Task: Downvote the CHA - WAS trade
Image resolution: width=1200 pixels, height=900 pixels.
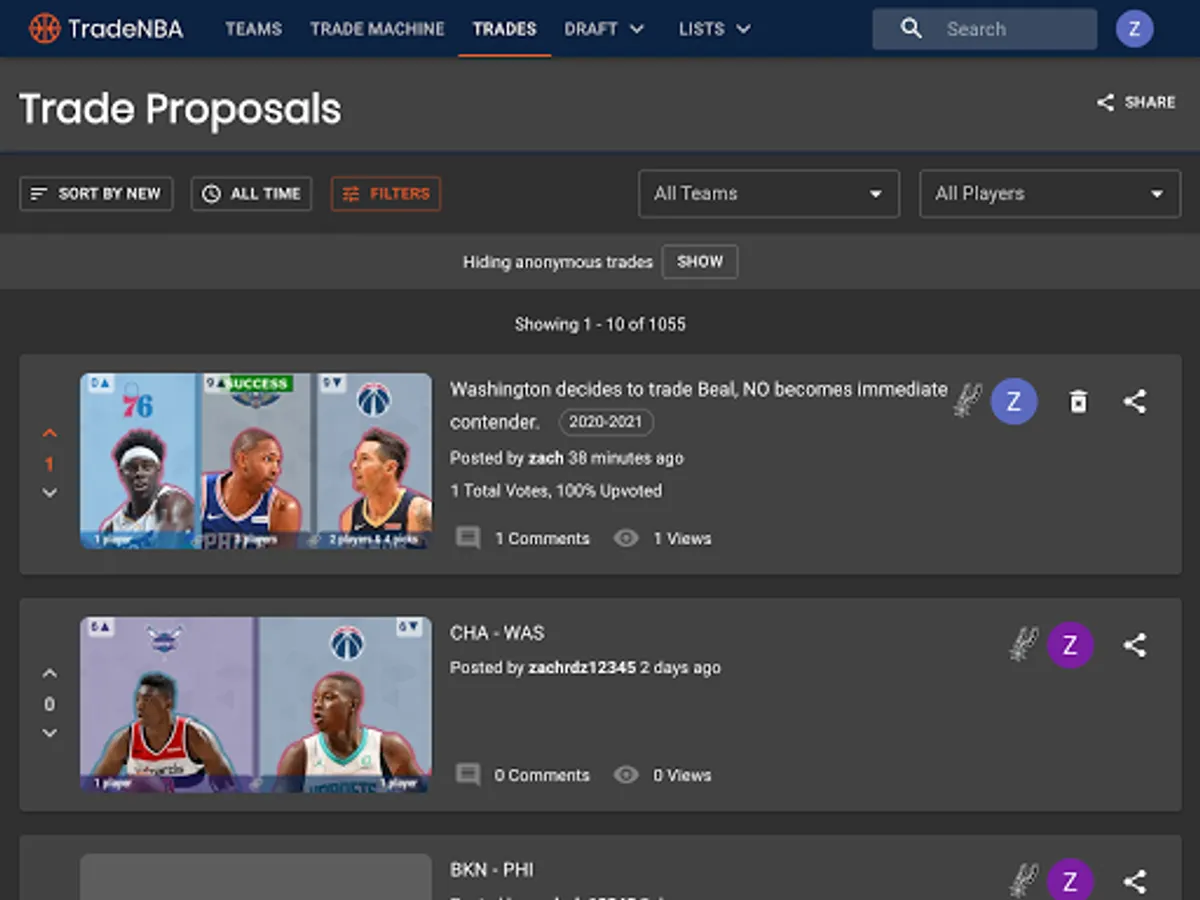Action: [x=49, y=732]
